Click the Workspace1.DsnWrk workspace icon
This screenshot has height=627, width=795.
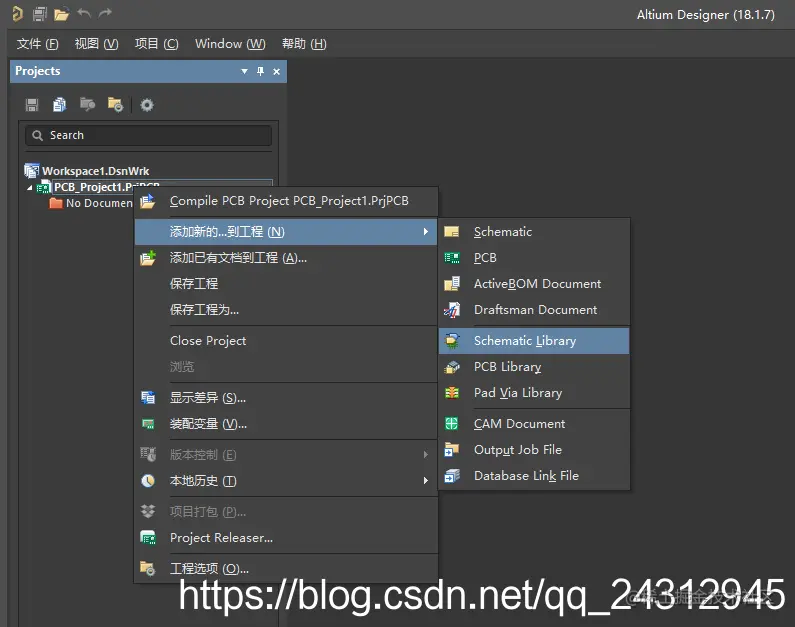[31, 171]
